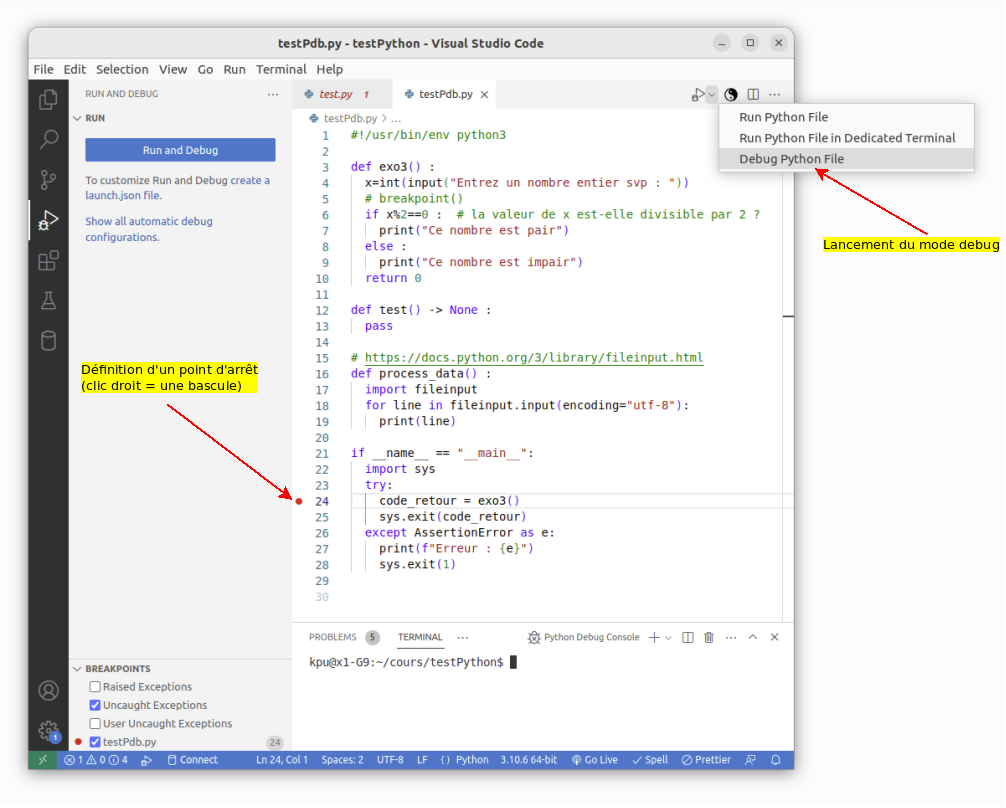The width and height of the screenshot is (1006, 808).
Task: Click create a launch.json file link
Action: coord(178,189)
